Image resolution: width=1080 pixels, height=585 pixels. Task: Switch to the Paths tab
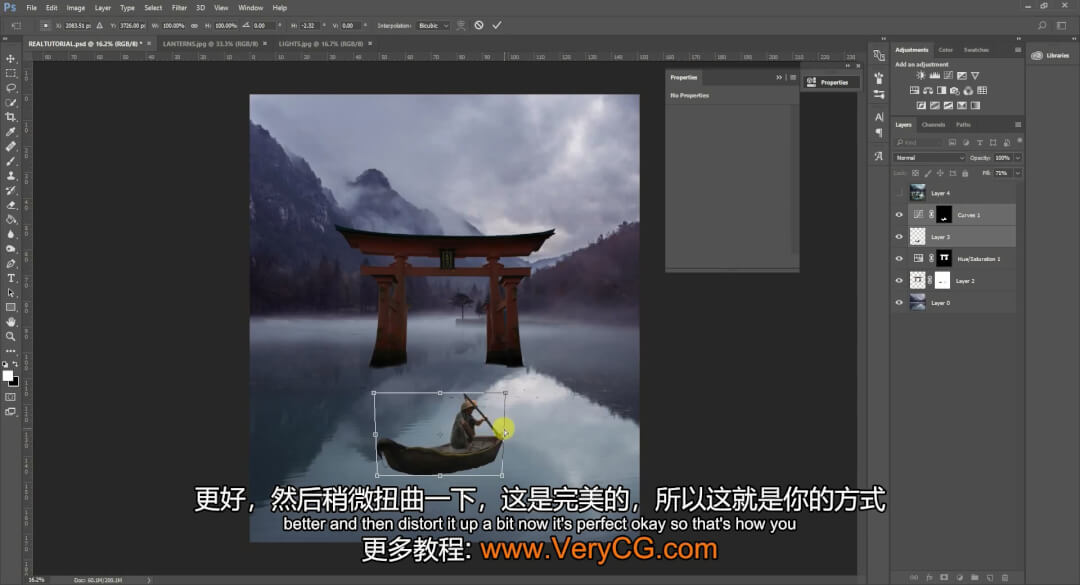click(x=963, y=125)
